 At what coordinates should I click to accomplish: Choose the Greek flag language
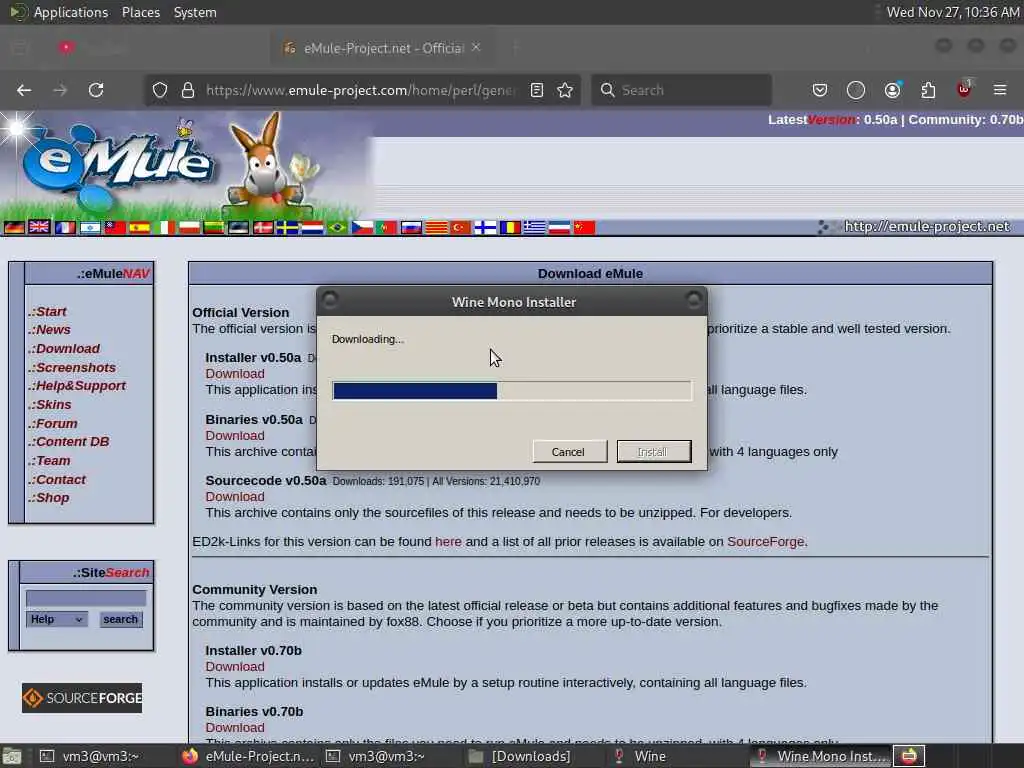point(534,227)
